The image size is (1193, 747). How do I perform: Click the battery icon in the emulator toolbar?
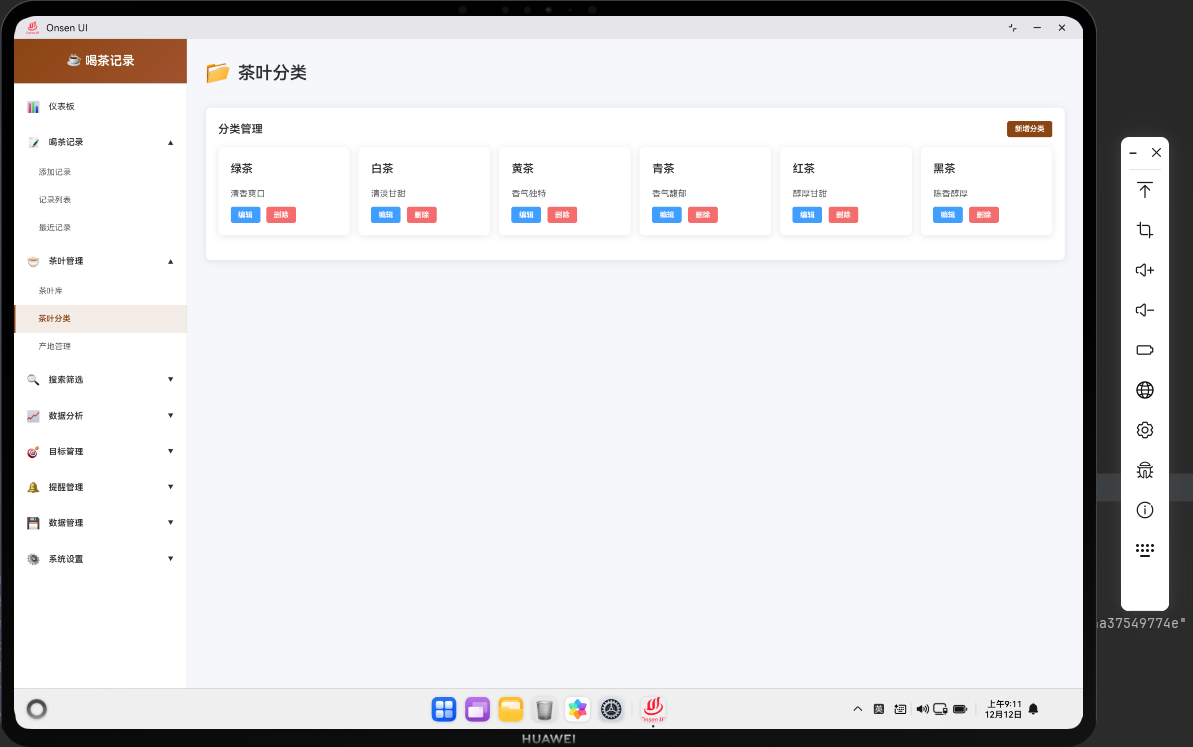[1144, 350]
